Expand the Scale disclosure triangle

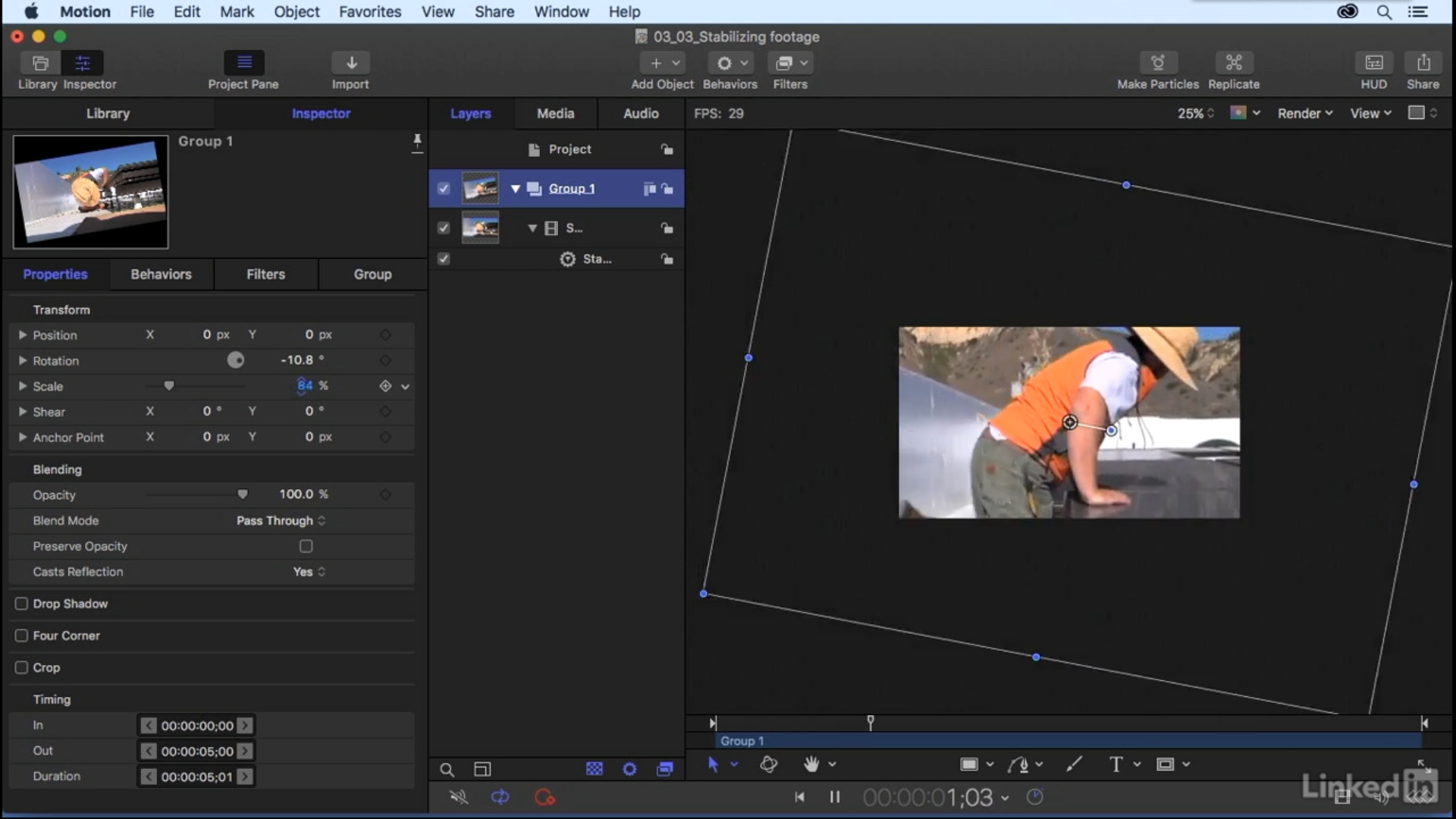pos(22,386)
